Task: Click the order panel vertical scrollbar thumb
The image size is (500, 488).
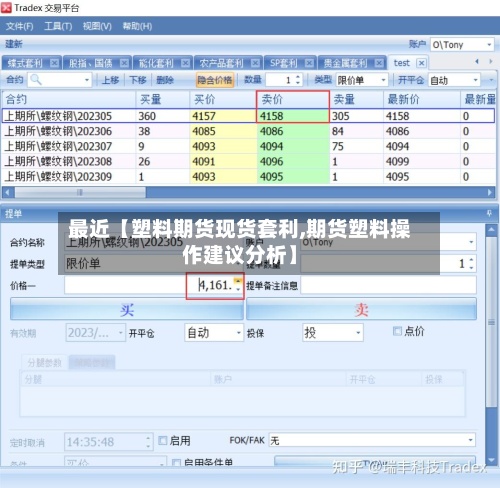Action: (x=491, y=322)
